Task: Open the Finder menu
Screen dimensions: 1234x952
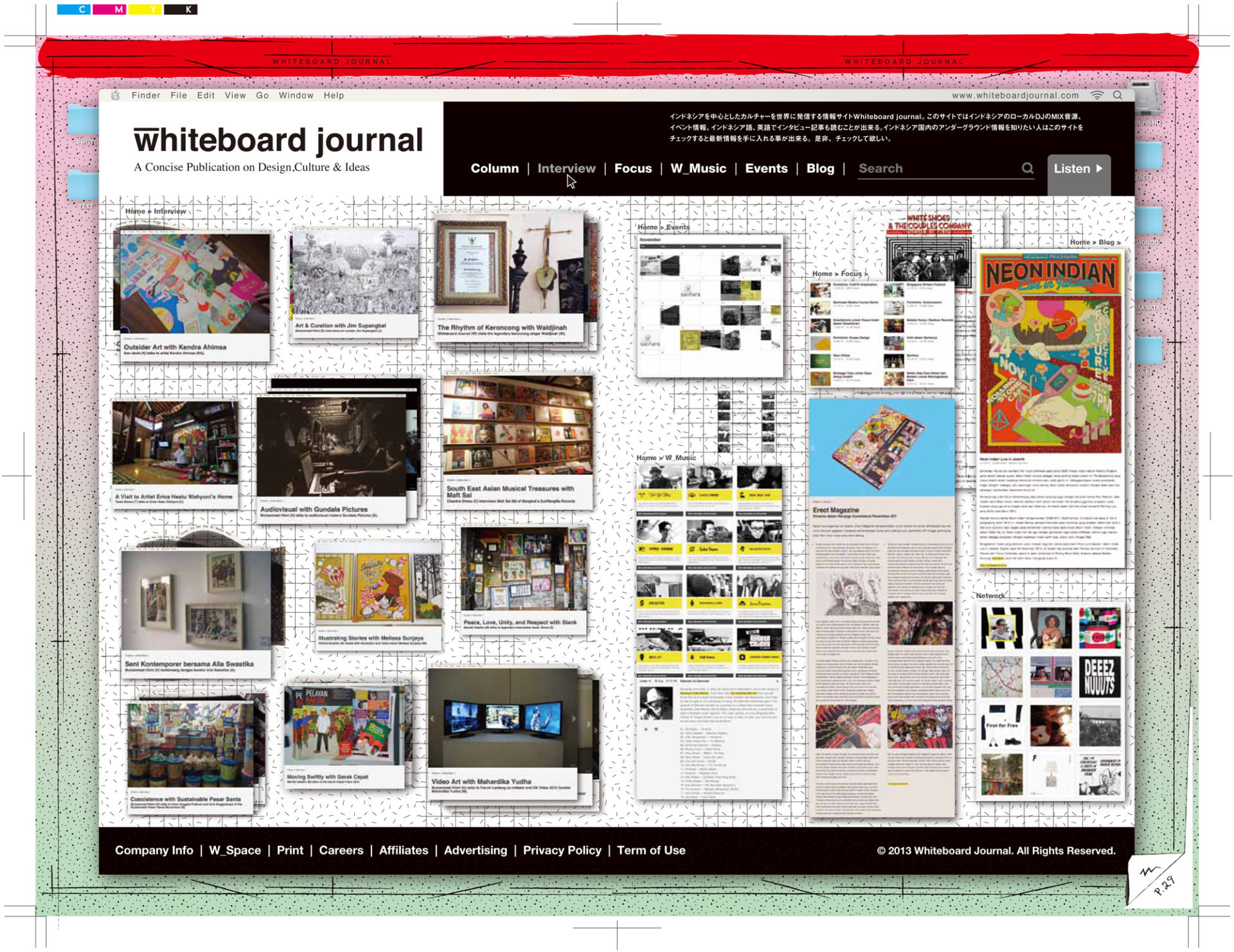Action: click(x=146, y=95)
